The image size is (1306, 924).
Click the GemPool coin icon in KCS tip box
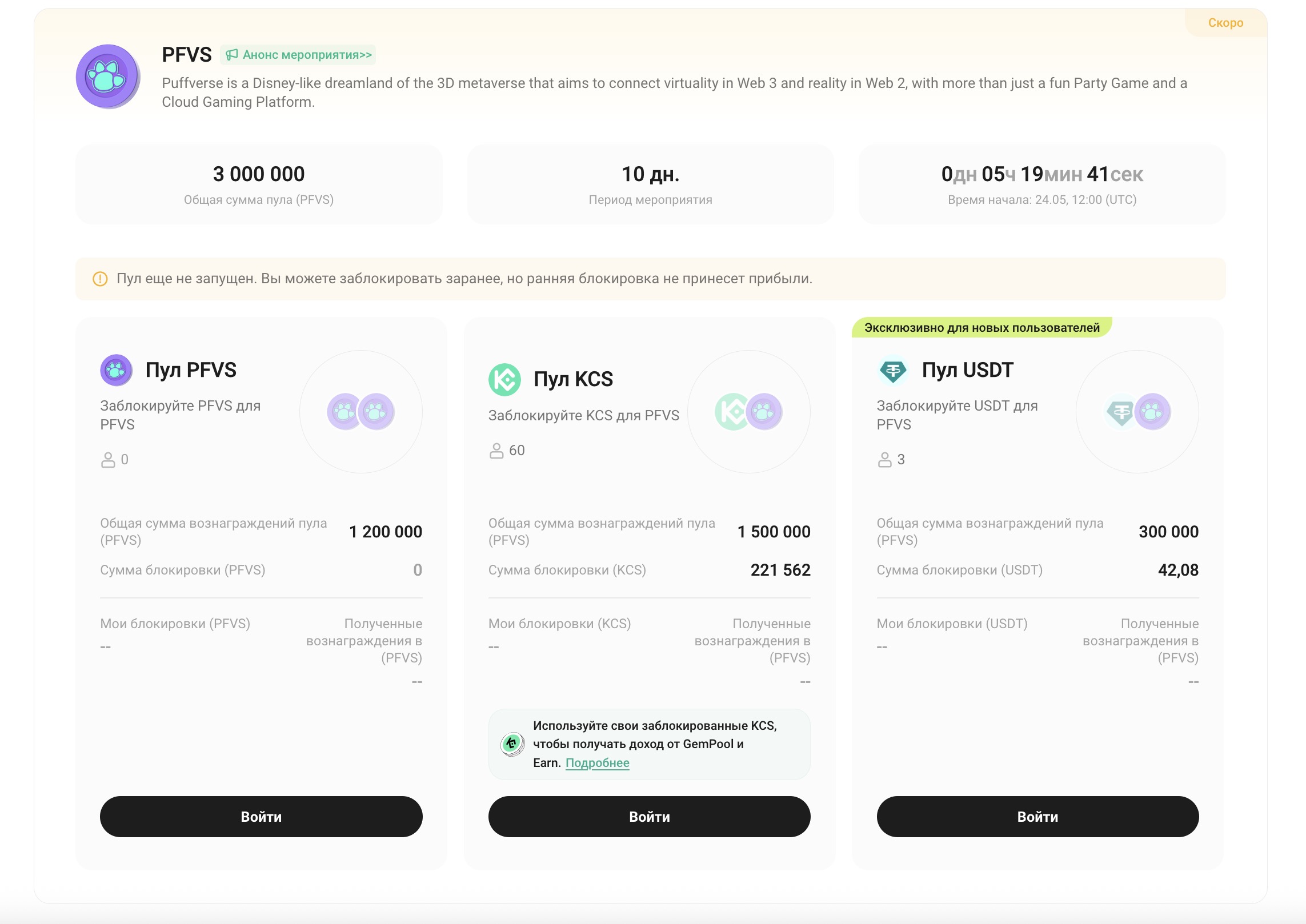coord(512,744)
